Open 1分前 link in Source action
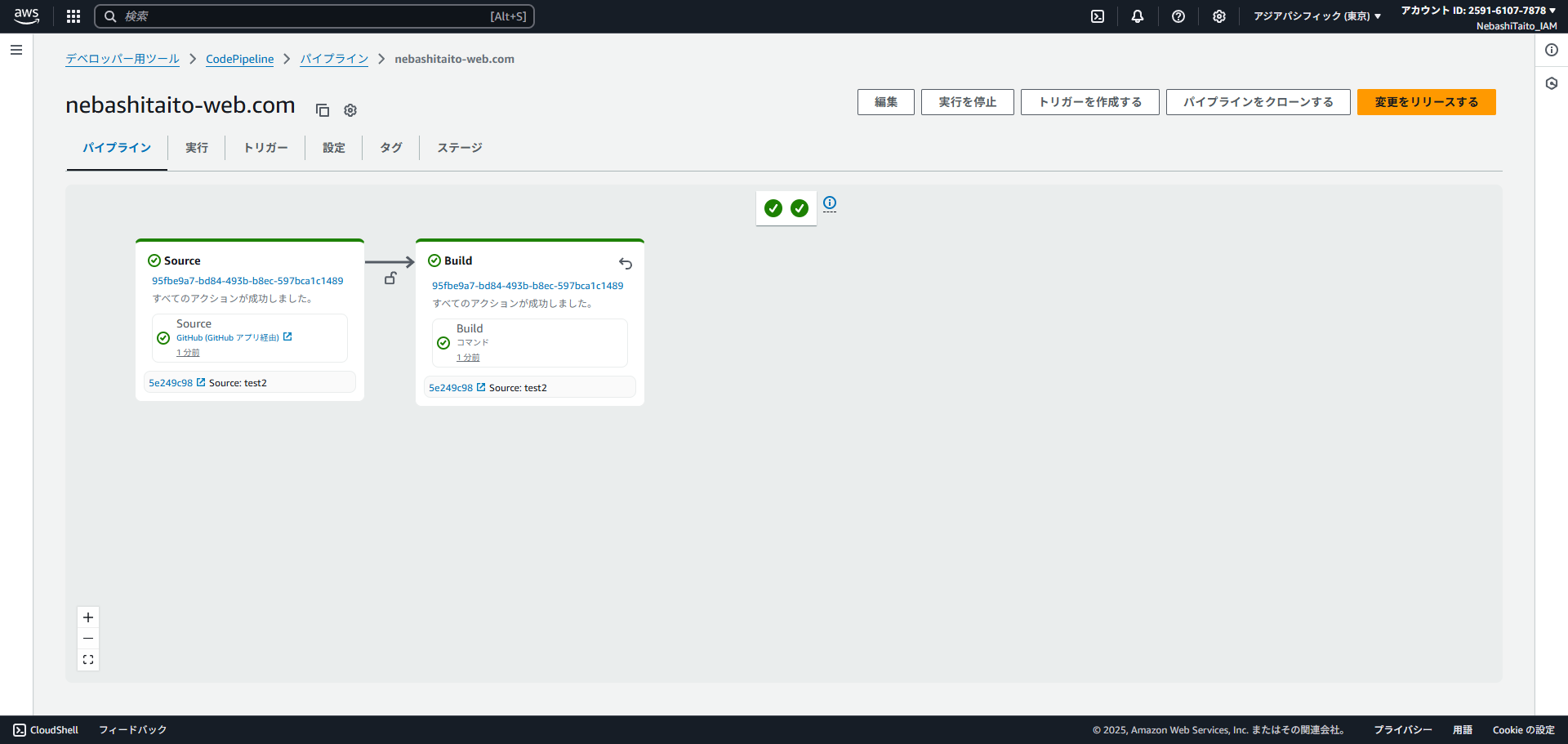 188,353
